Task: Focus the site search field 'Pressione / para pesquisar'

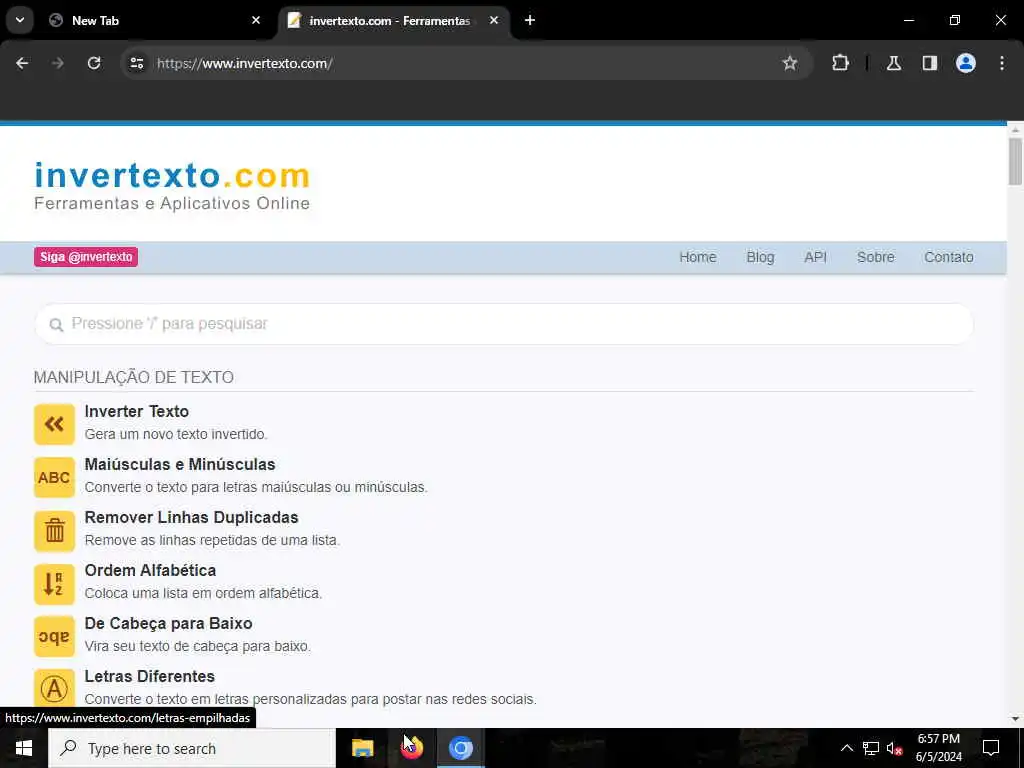Action: tap(504, 324)
